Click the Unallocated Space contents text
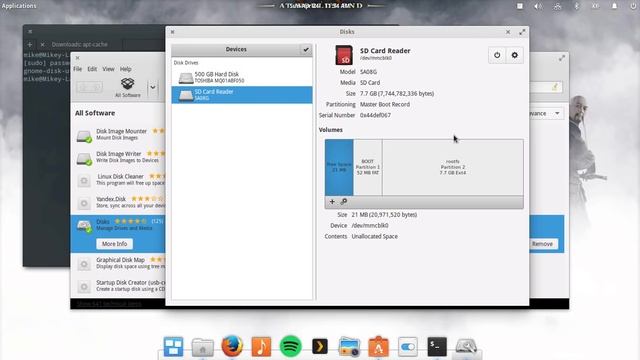This screenshot has width=640, height=360. click(374, 236)
